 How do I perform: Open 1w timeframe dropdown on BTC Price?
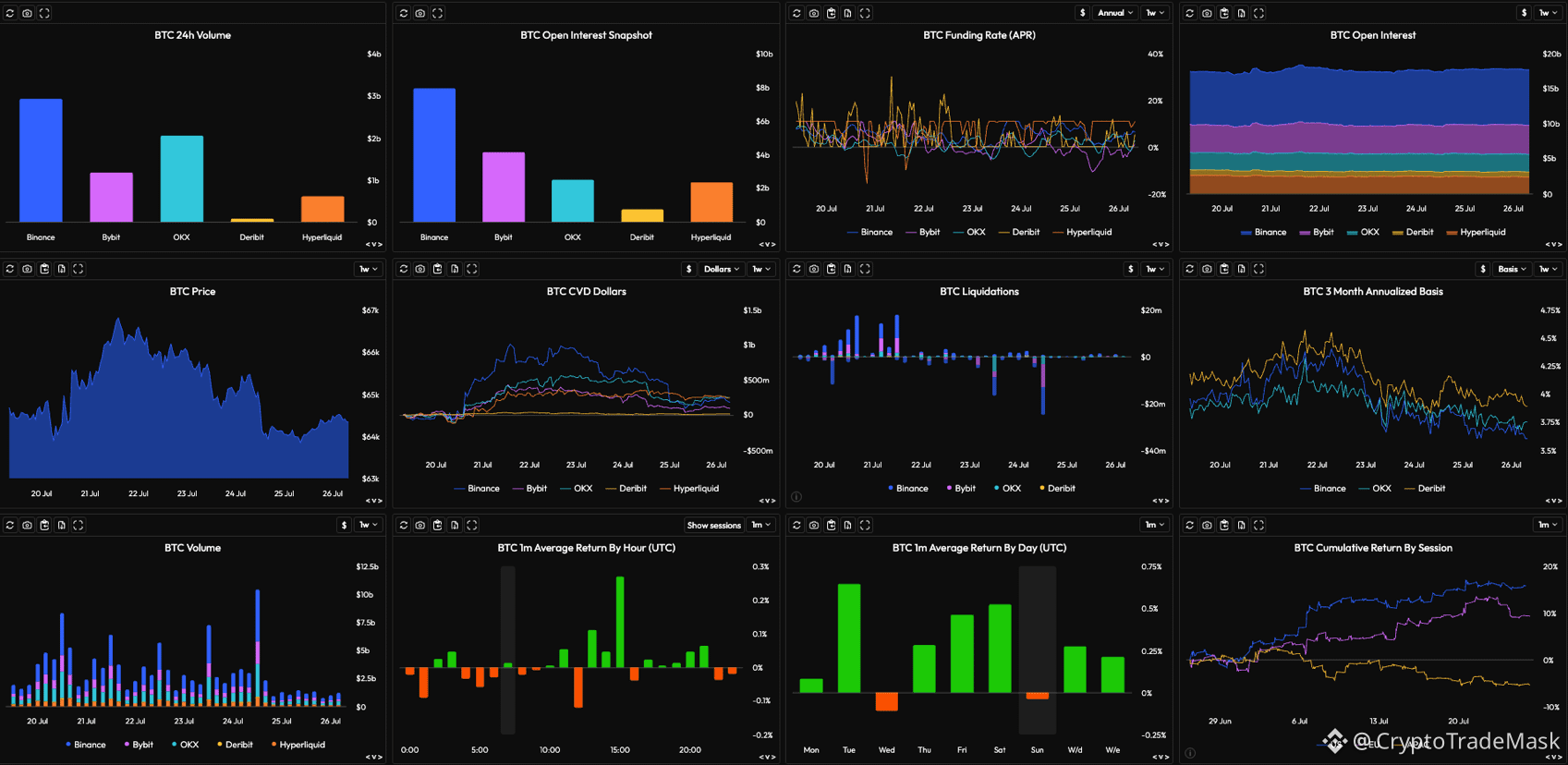point(369,269)
